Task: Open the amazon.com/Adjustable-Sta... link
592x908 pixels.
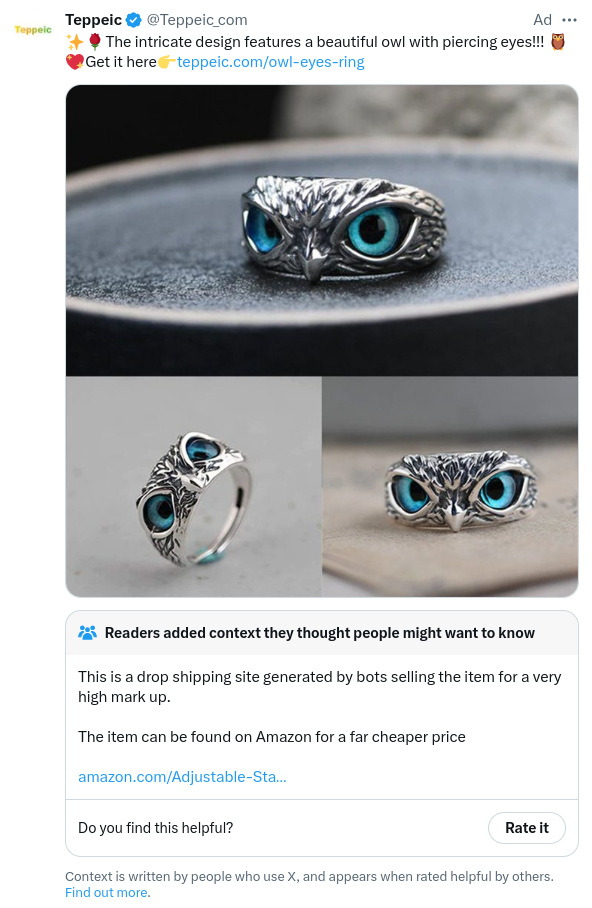Action: pos(182,777)
